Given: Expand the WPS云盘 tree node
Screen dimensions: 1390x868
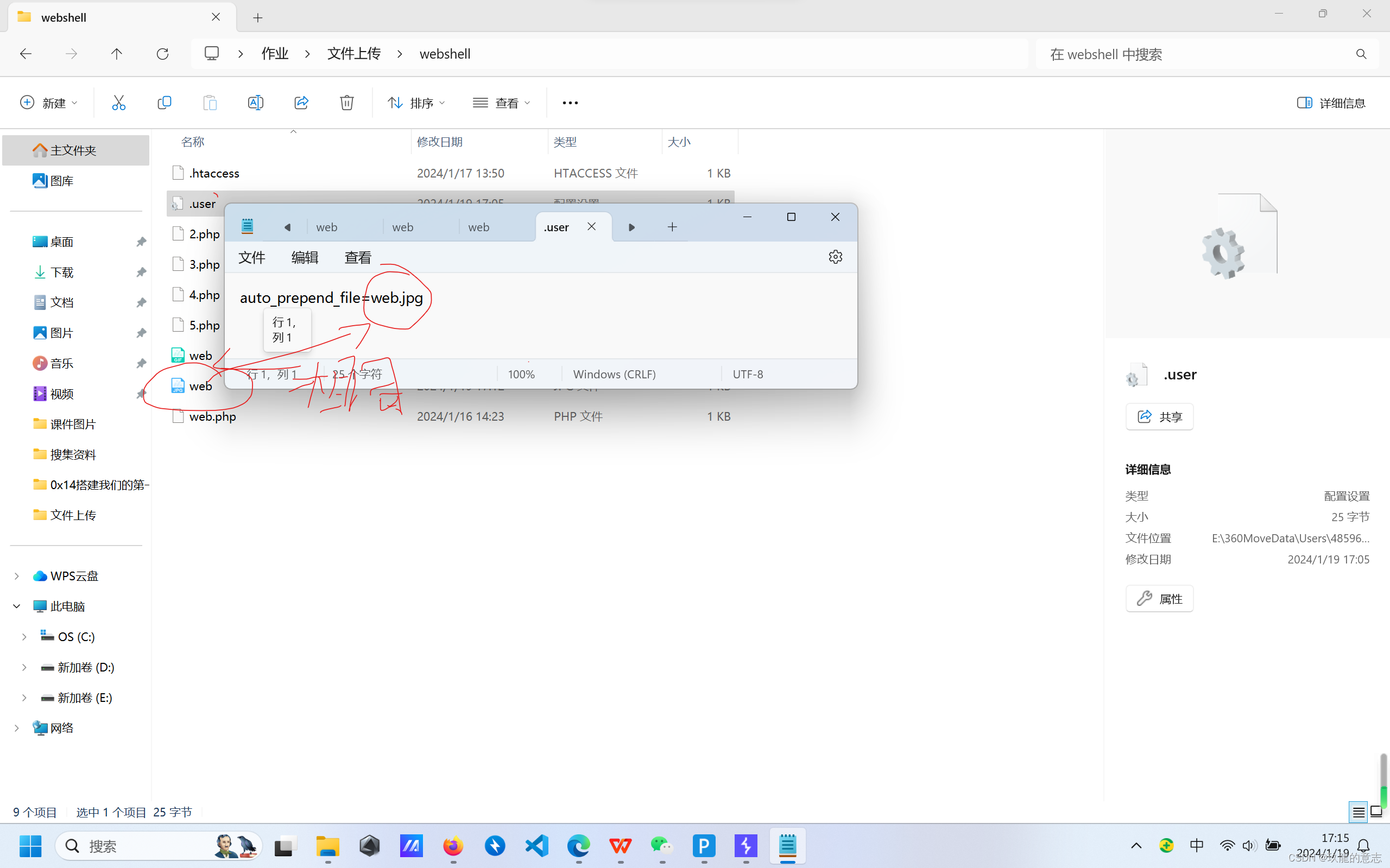Looking at the screenshot, I should [17, 576].
